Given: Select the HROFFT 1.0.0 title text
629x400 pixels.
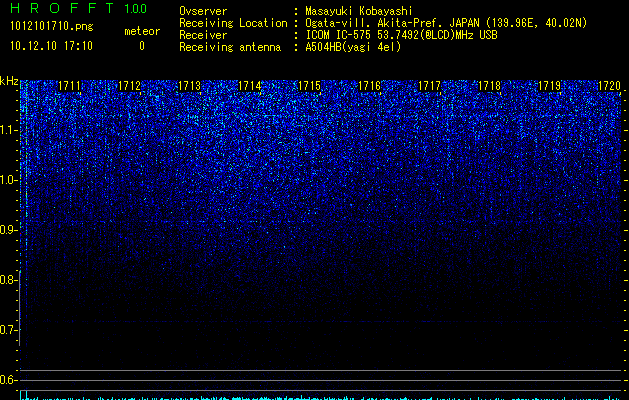Looking at the screenshot, I should (78, 8).
